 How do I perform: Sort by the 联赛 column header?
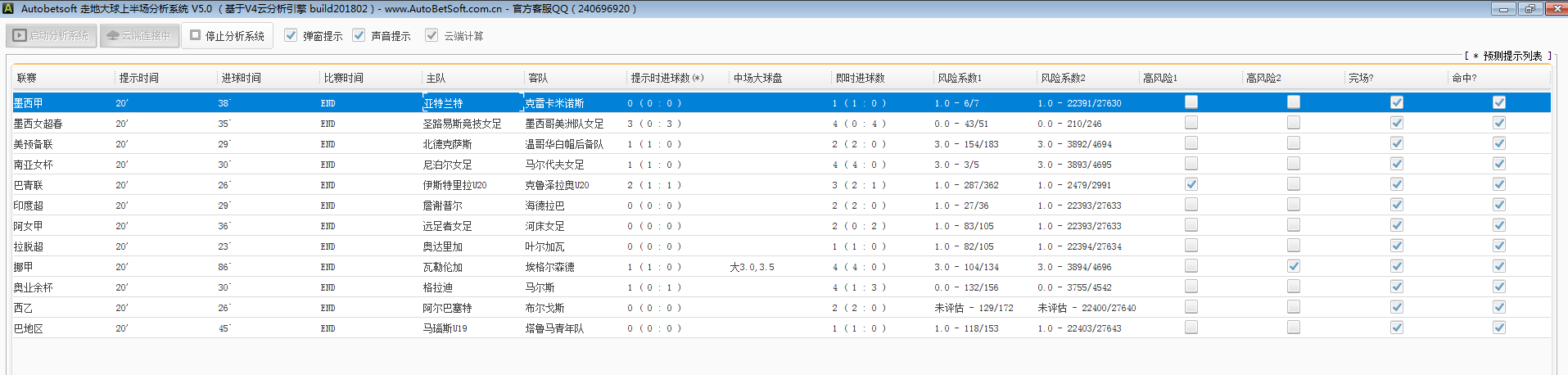click(x=27, y=78)
